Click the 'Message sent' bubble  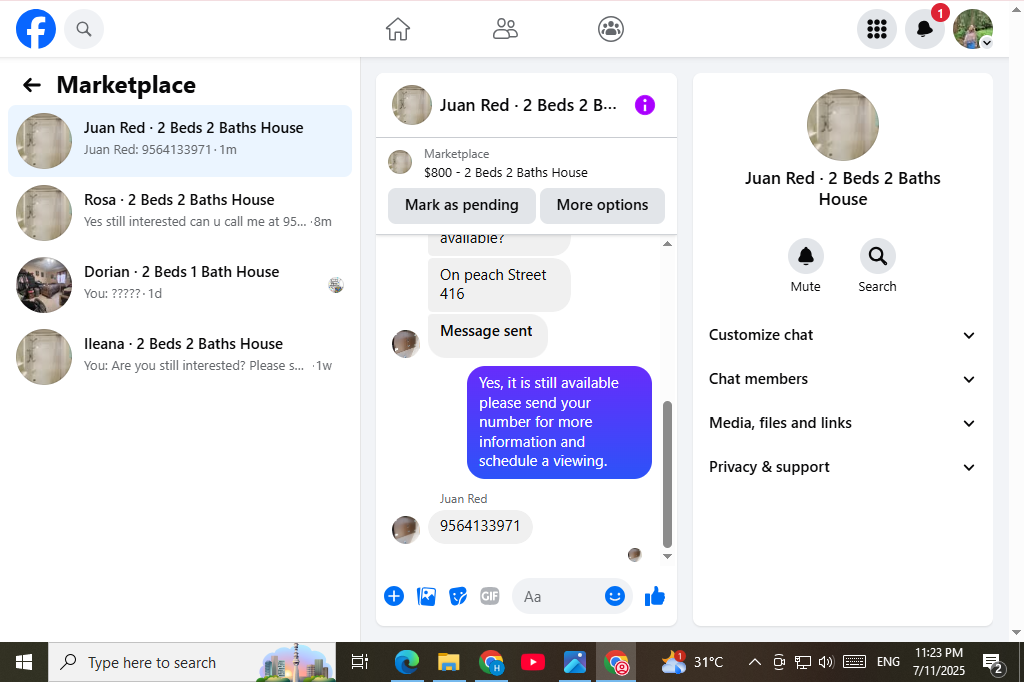(x=487, y=335)
